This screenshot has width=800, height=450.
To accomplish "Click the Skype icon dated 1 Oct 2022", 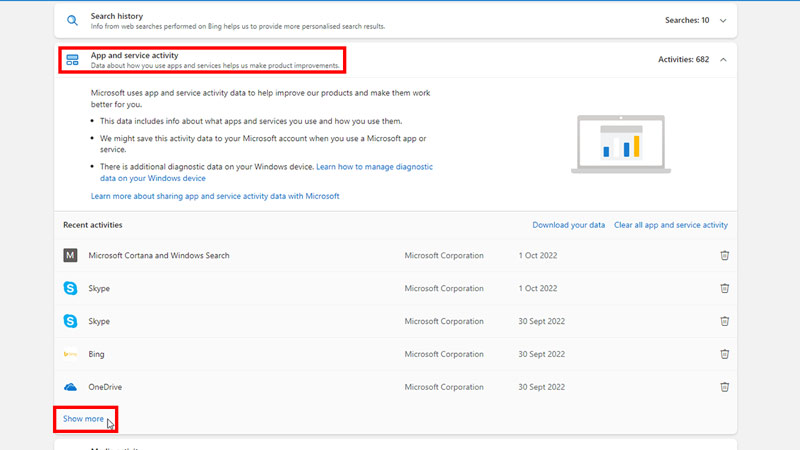I will [70, 288].
